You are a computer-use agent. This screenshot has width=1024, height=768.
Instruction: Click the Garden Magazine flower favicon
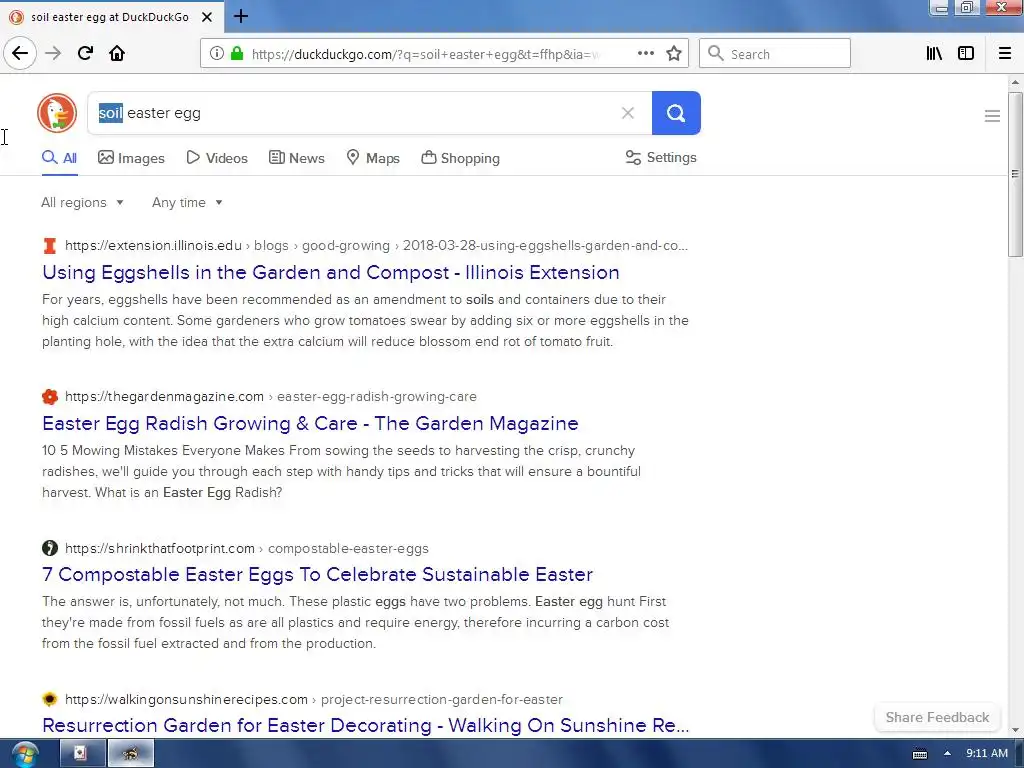[x=50, y=396]
